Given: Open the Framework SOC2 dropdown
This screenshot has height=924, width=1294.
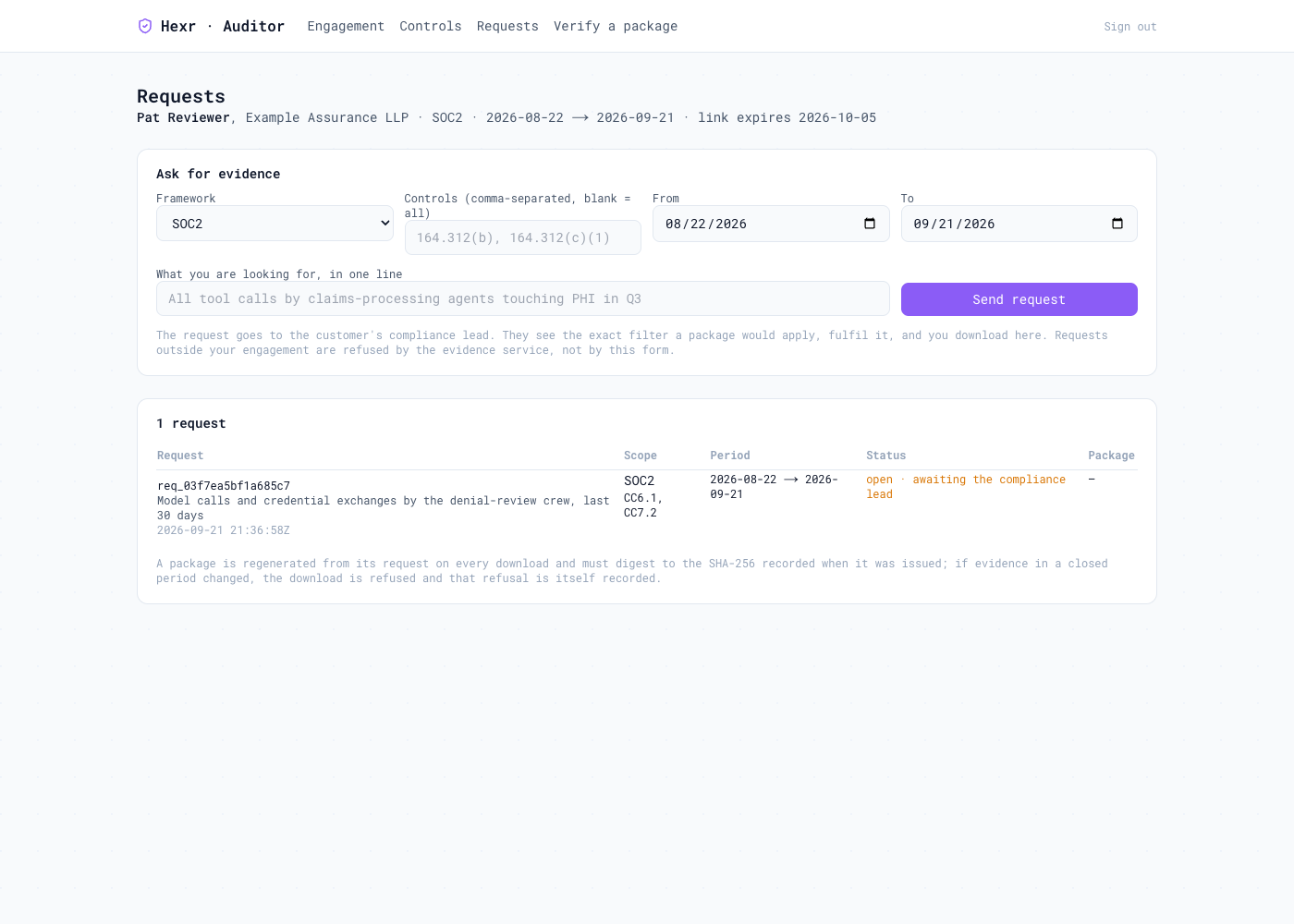Looking at the screenshot, I should click(275, 224).
